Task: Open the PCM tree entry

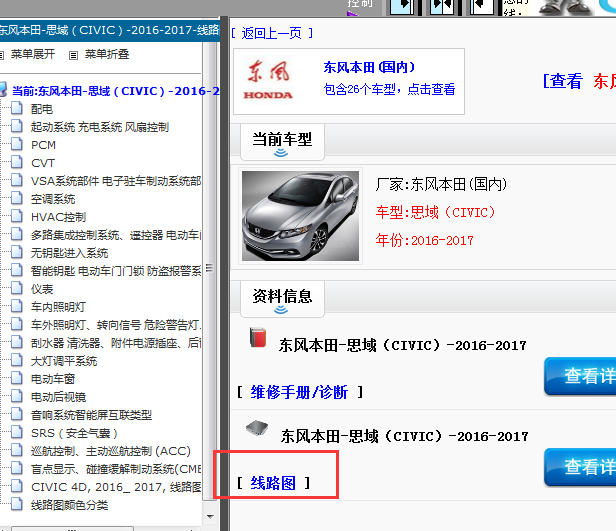Action: (44, 145)
